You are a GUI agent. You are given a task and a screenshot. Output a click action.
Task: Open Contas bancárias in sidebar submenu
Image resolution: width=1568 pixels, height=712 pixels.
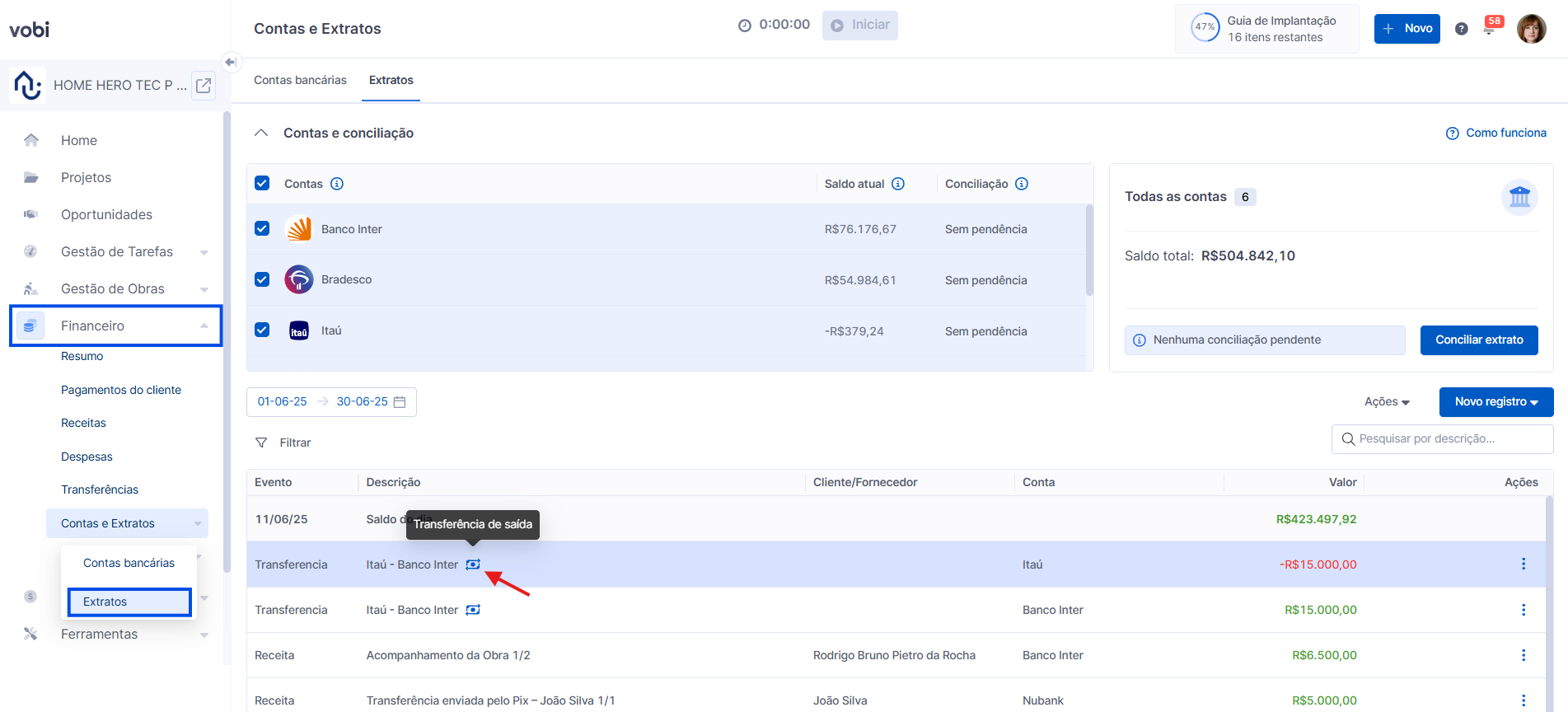(x=129, y=563)
